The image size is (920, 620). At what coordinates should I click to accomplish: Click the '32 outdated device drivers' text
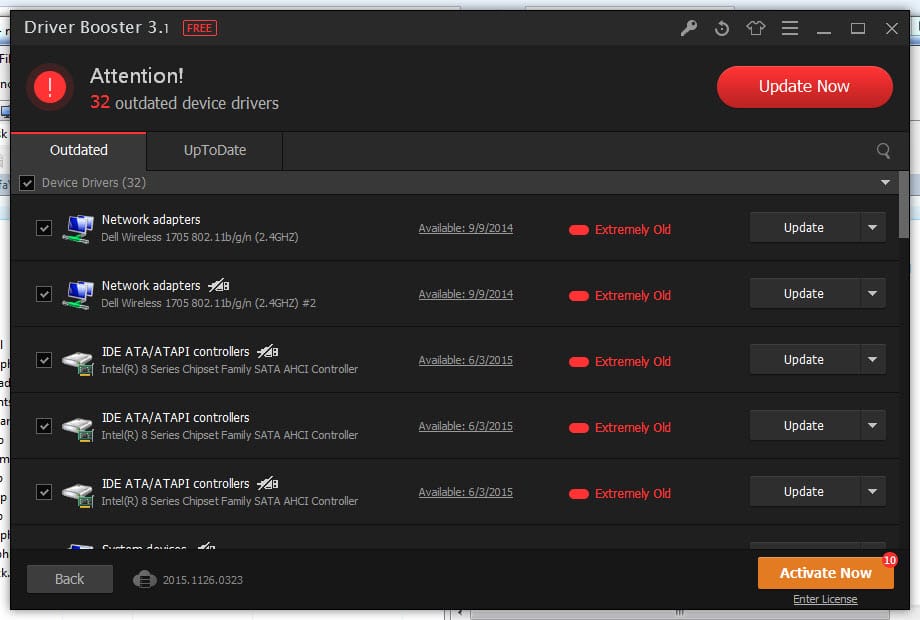coord(184,103)
